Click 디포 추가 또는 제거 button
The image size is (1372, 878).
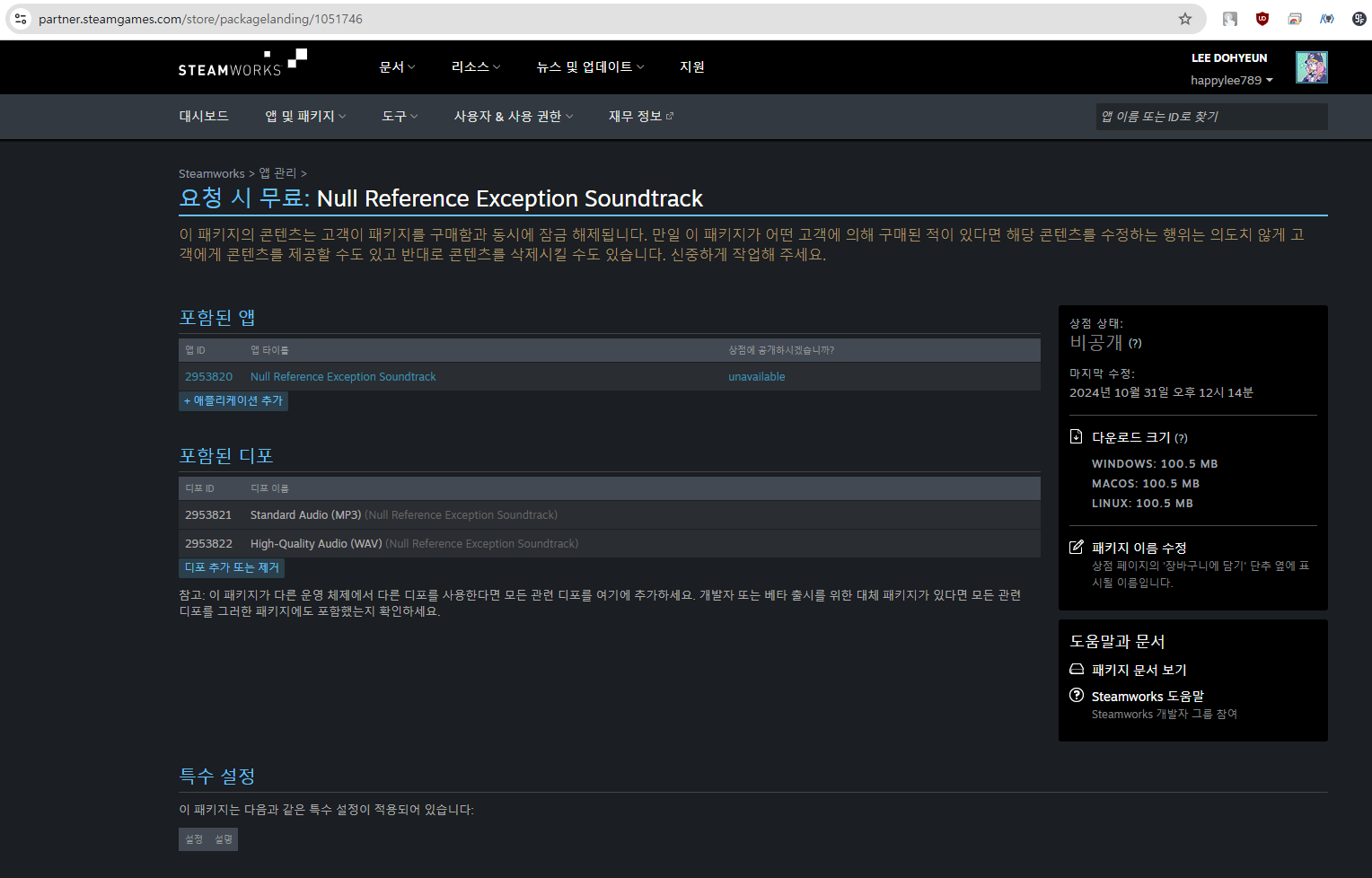tap(232, 567)
